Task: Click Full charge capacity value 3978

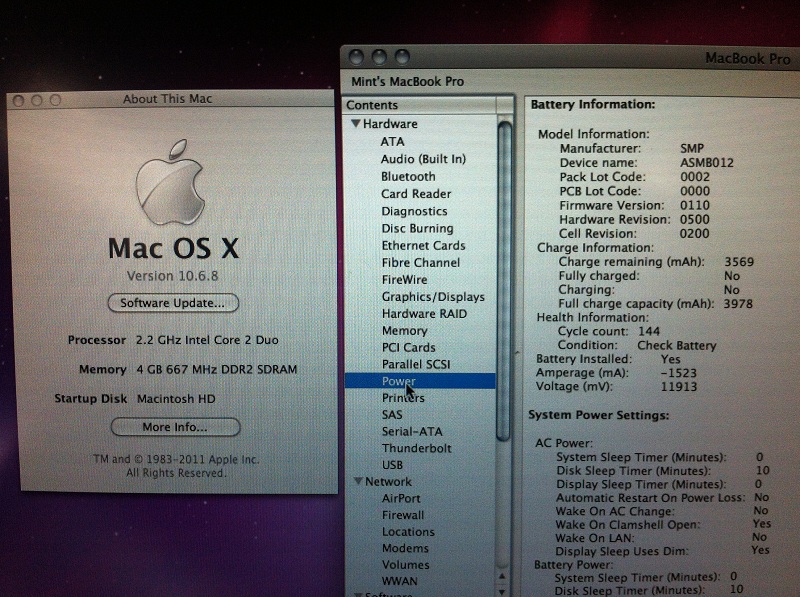Action: click(x=738, y=304)
